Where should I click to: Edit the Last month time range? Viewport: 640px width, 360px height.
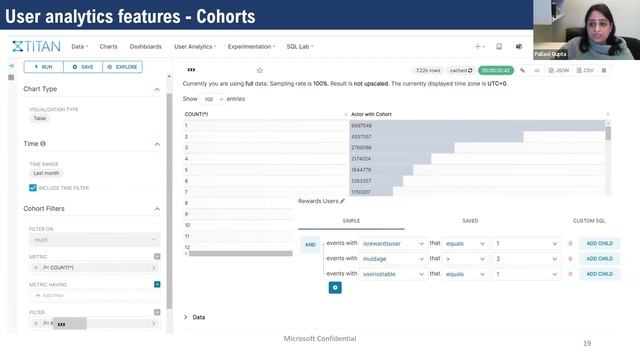(x=46, y=173)
